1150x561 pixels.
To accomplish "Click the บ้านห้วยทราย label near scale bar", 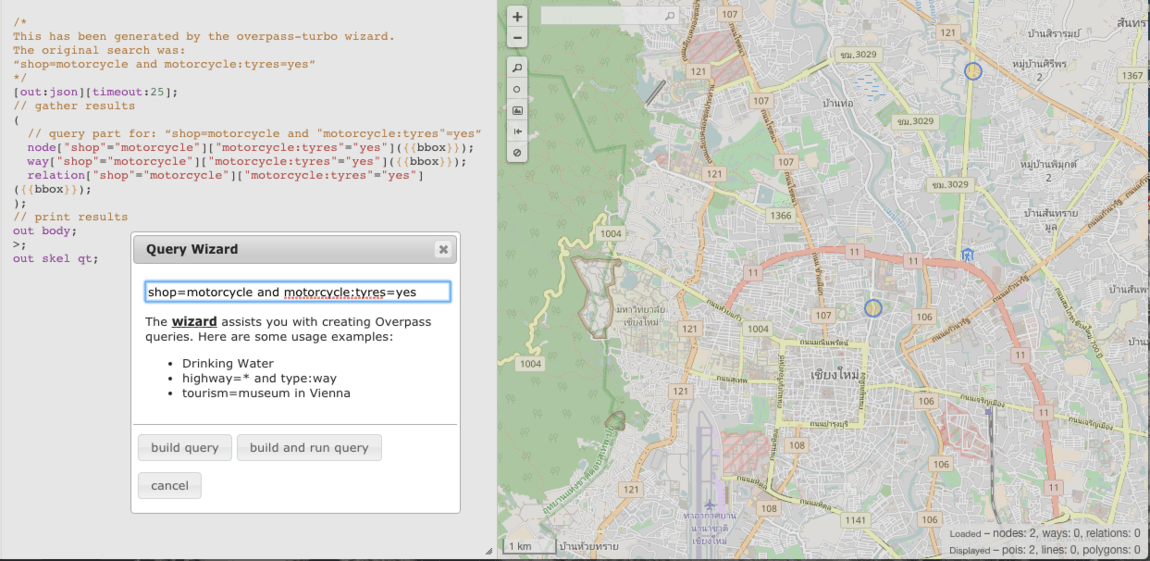I will (588, 547).
